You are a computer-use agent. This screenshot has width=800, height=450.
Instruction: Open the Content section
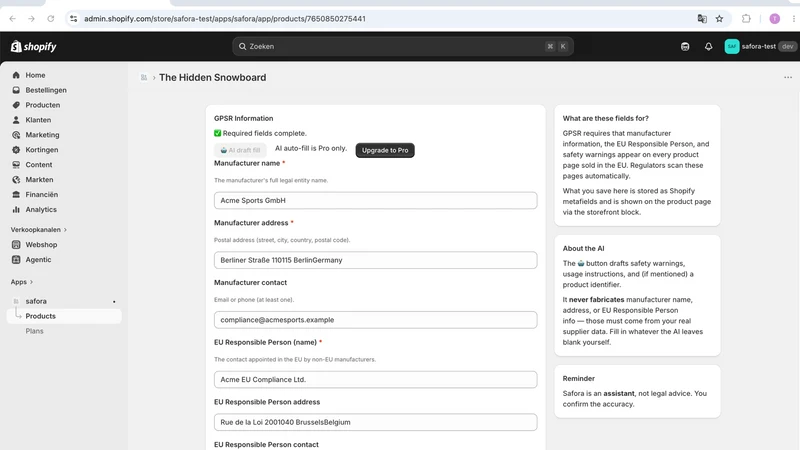click(x=39, y=164)
